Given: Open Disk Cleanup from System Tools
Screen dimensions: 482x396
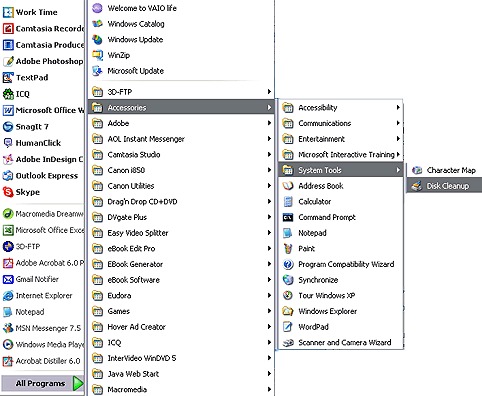Looking at the screenshot, I should 444,186.
